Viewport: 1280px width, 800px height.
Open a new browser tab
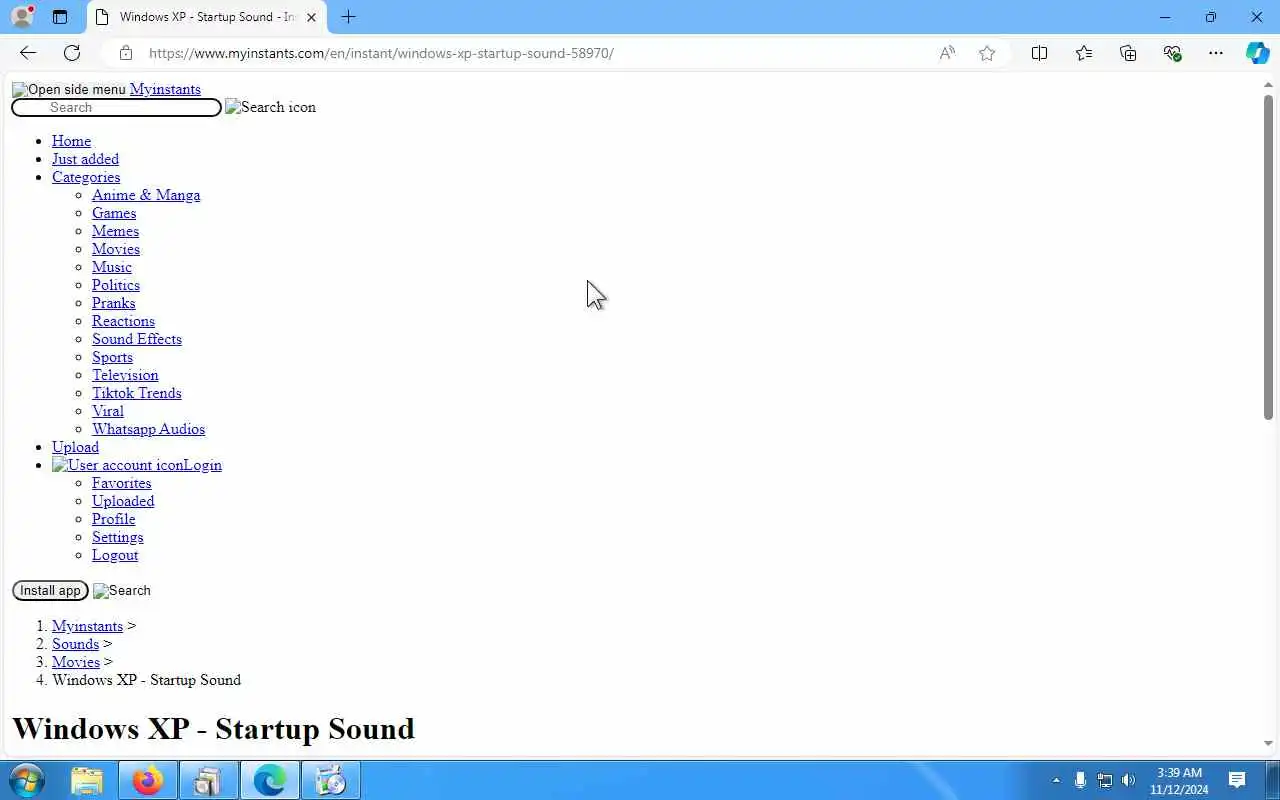coord(348,17)
